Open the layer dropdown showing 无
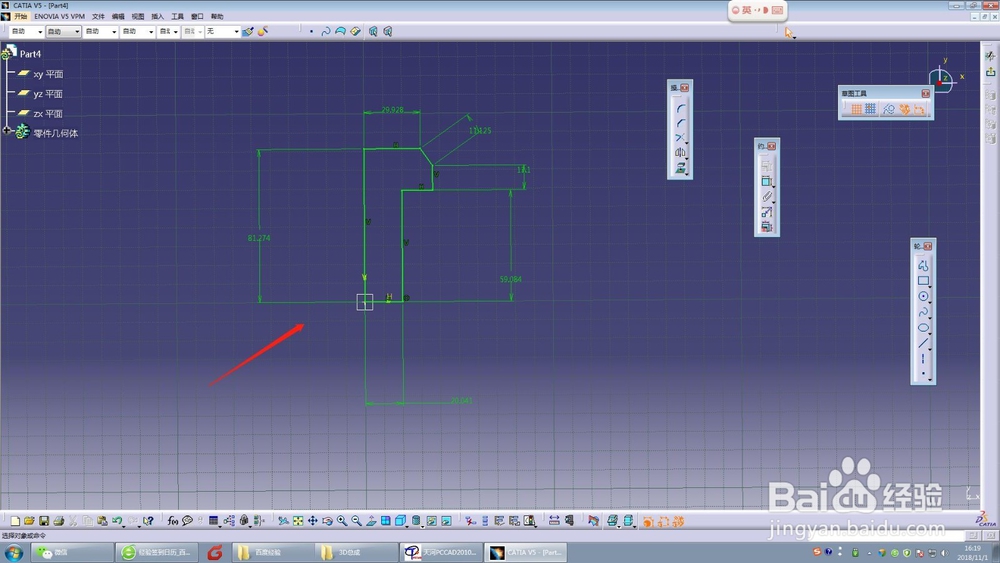1000x563 pixels. click(223, 31)
